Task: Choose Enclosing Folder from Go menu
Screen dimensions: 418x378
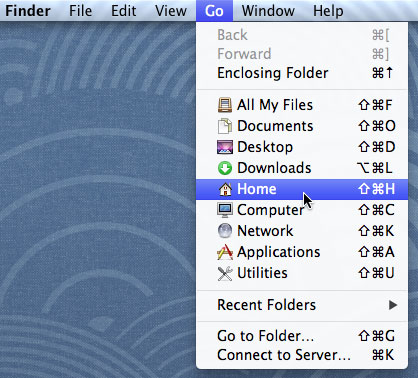Action: point(302,73)
